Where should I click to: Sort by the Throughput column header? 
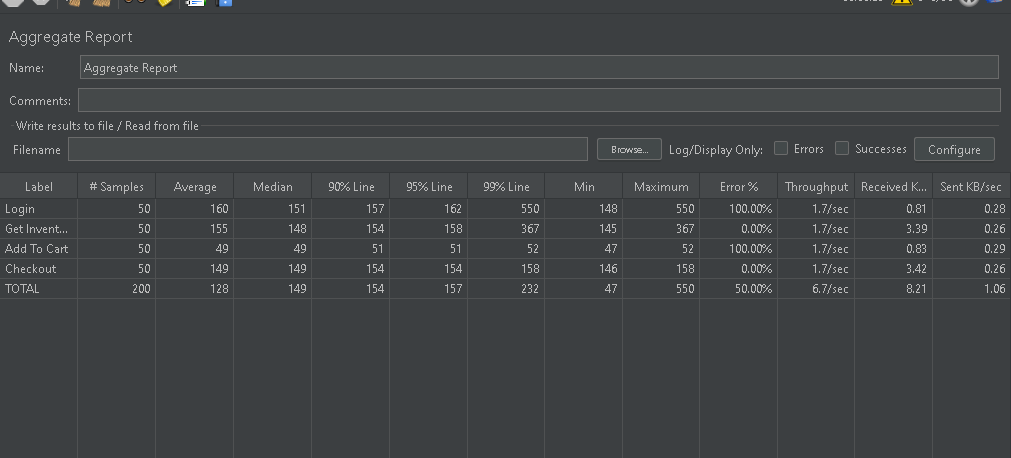coord(816,186)
